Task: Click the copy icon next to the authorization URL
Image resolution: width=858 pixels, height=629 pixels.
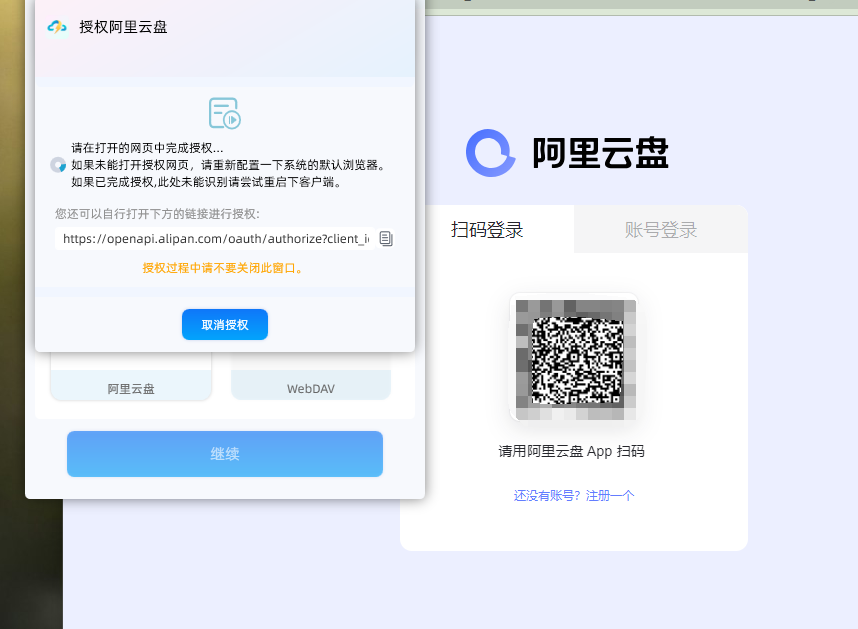Action: pyautogui.click(x=386, y=238)
